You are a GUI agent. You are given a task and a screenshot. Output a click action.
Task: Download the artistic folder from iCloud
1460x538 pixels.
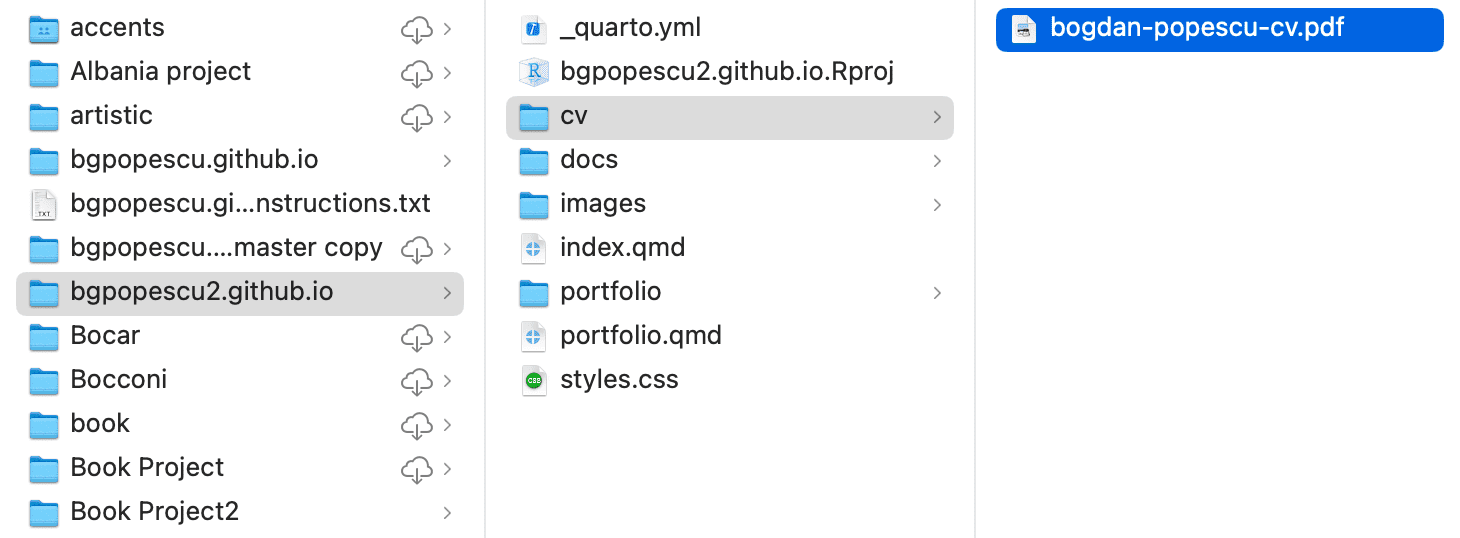[416, 117]
